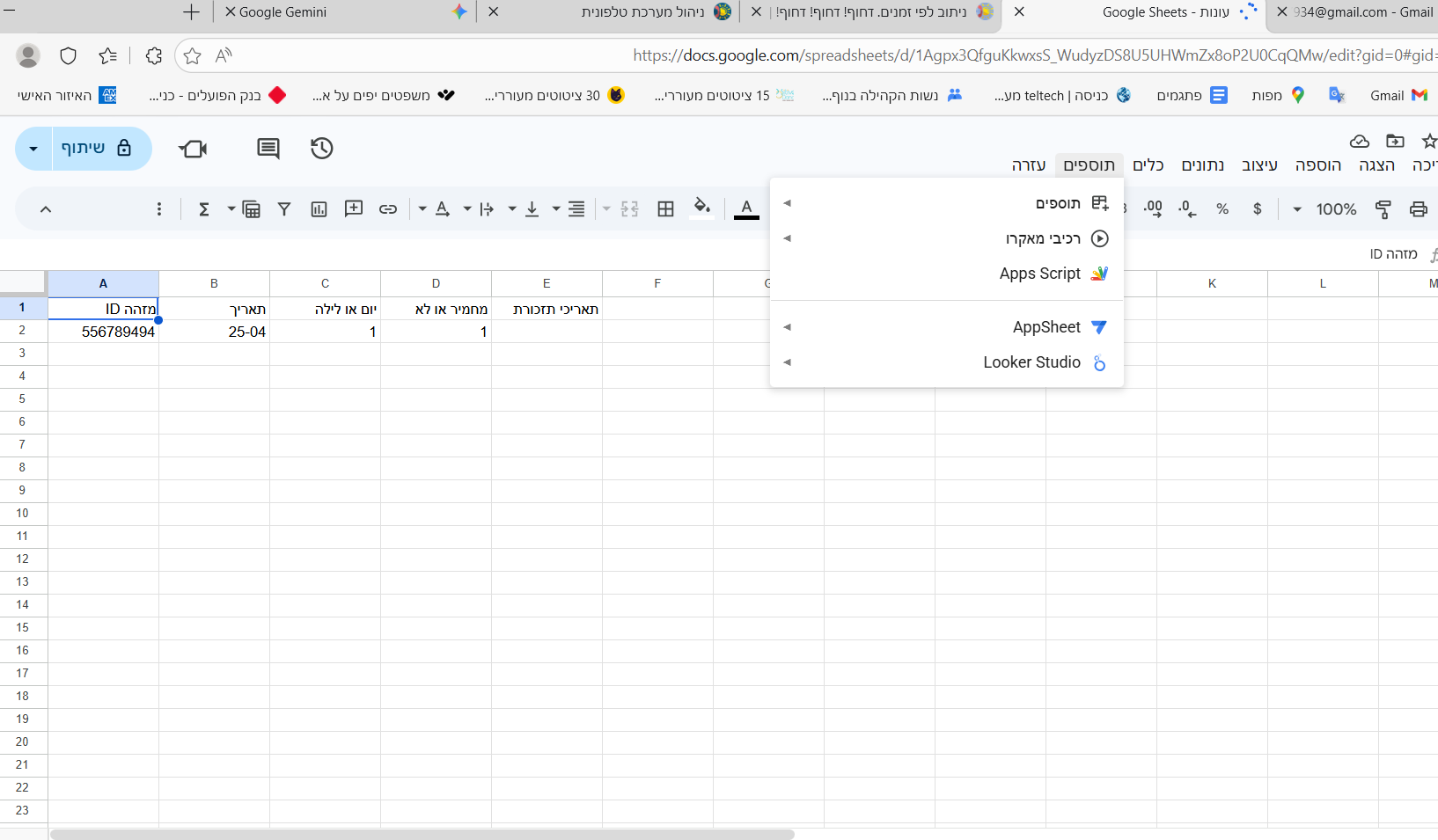Click the functions sigma icon
1438x840 pixels.
[203, 209]
